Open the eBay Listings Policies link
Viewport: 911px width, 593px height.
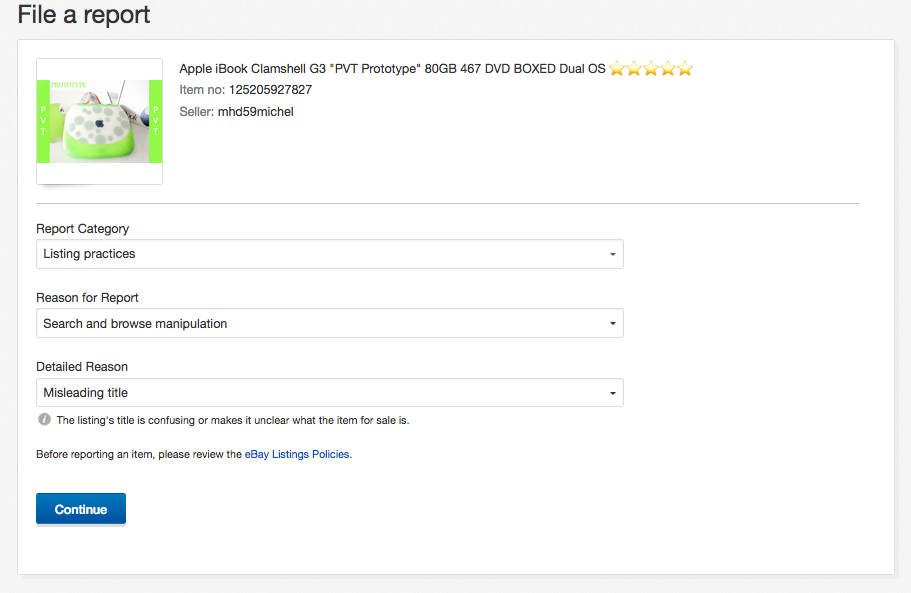[x=297, y=454]
